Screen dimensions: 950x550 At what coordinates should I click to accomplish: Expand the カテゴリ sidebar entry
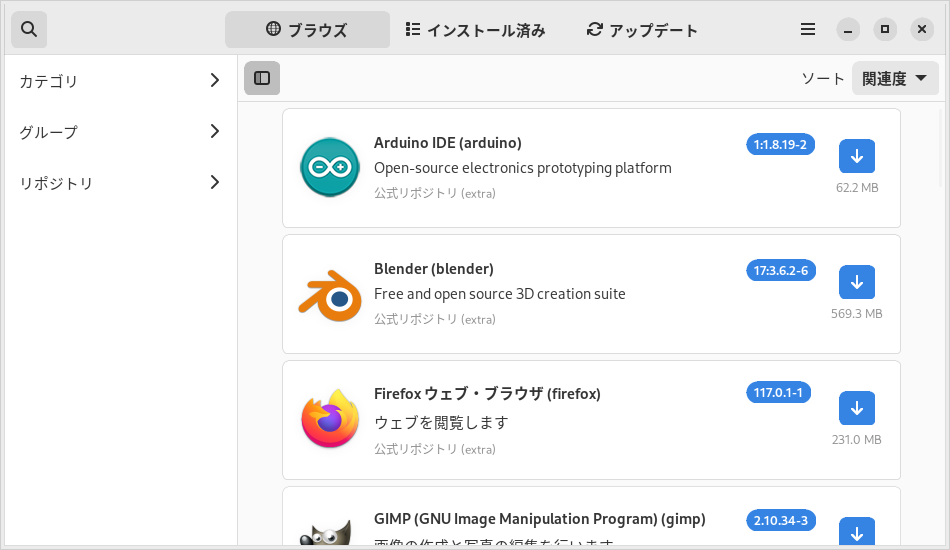(x=119, y=81)
